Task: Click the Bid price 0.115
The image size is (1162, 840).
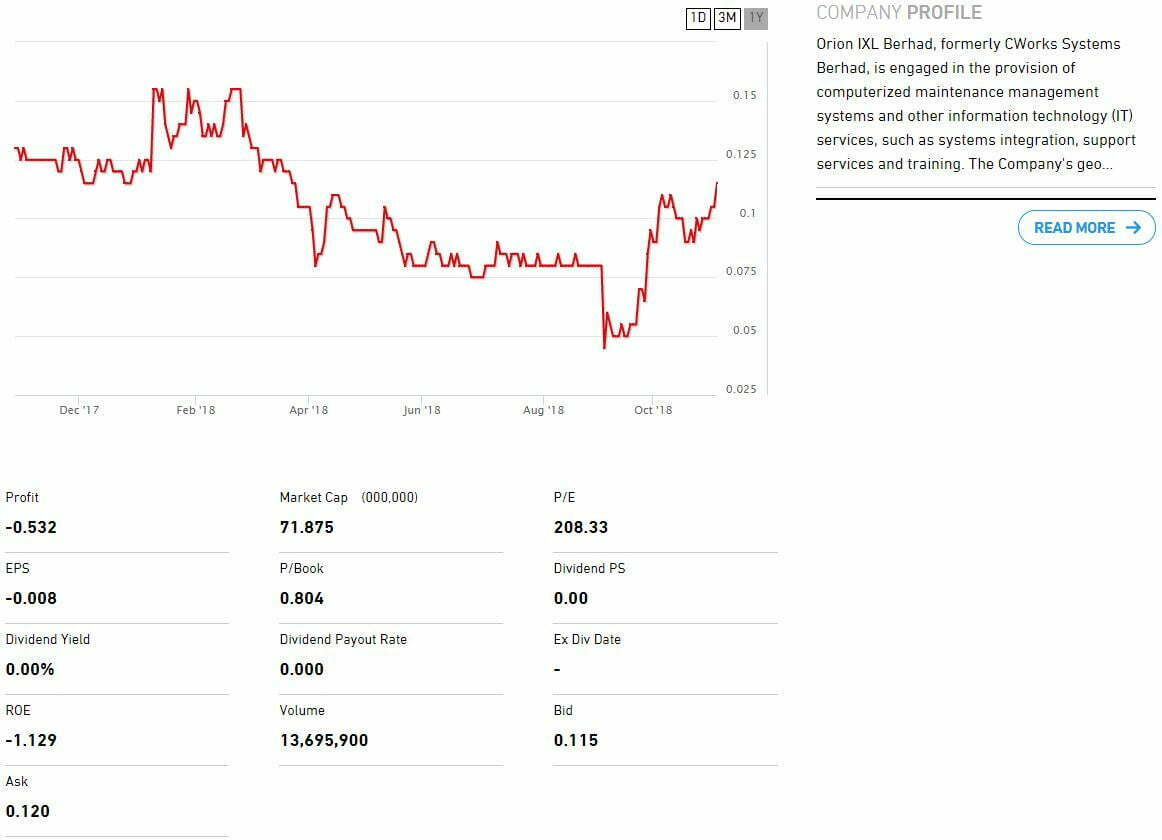Action: click(575, 740)
